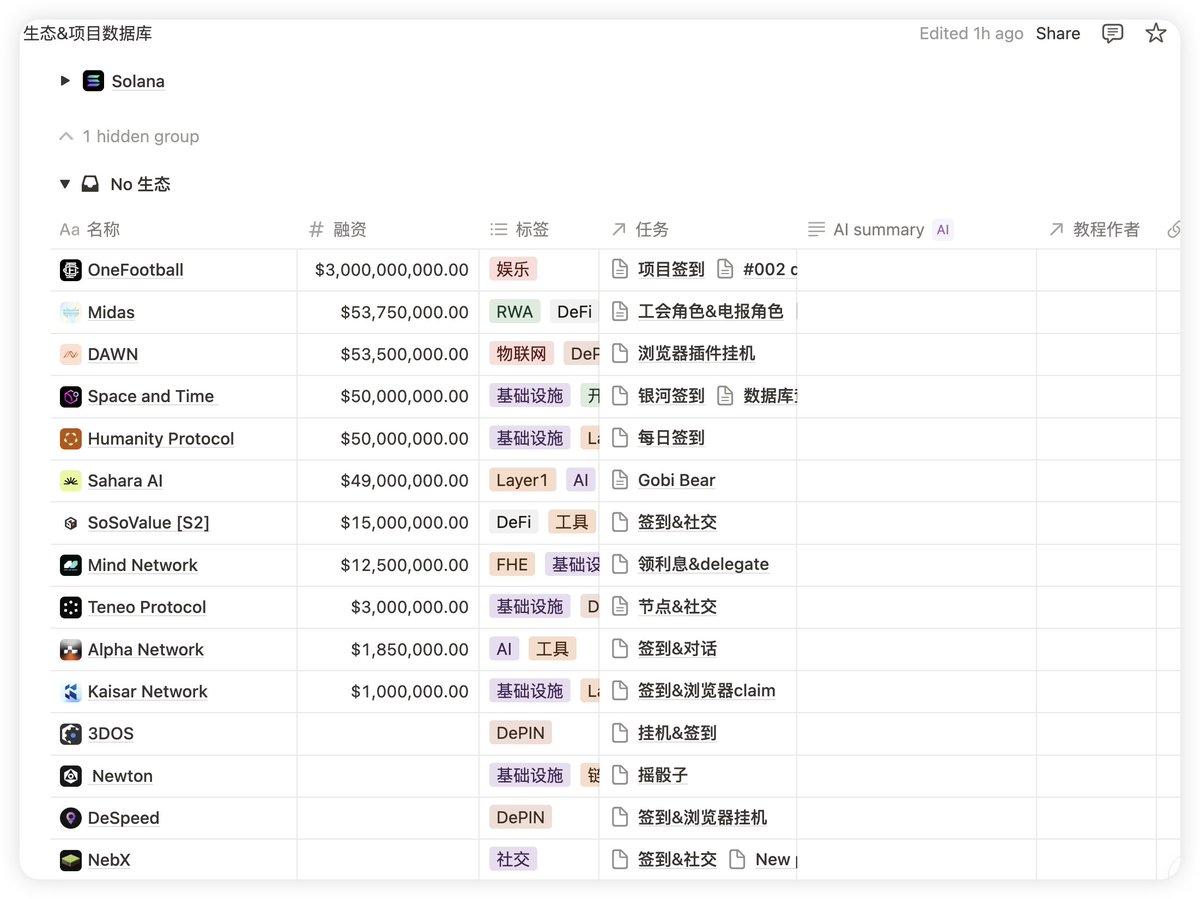This screenshot has width=1200, height=899.
Task: Click the Teneo Protocol project icon
Action: coord(70,607)
